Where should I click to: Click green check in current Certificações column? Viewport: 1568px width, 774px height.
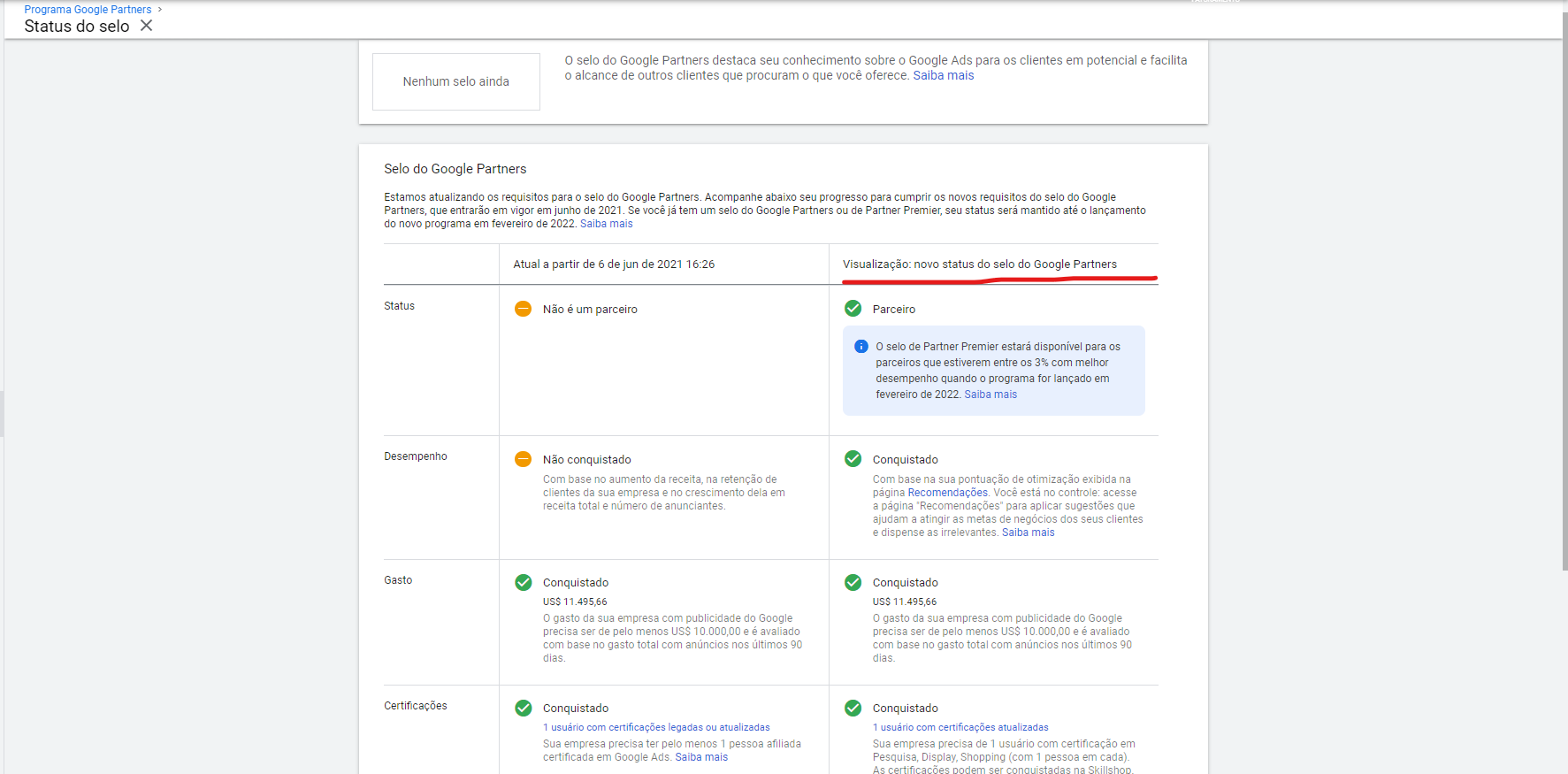click(524, 708)
